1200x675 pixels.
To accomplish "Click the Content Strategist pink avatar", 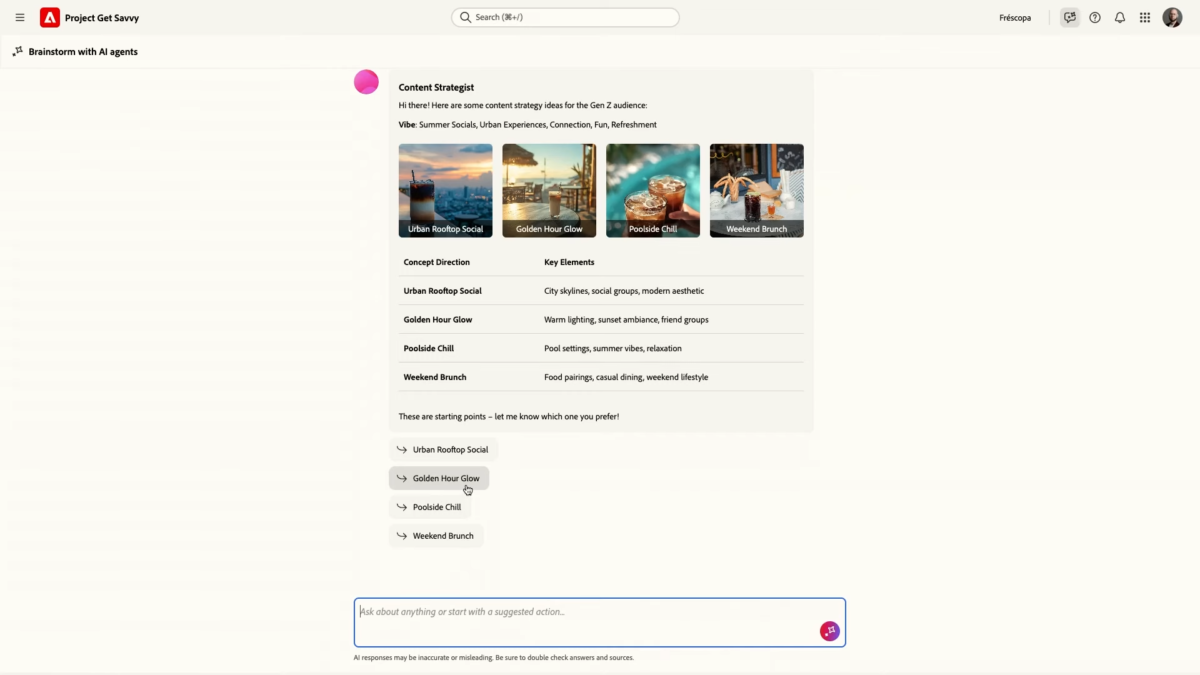I will pos(366,82).
